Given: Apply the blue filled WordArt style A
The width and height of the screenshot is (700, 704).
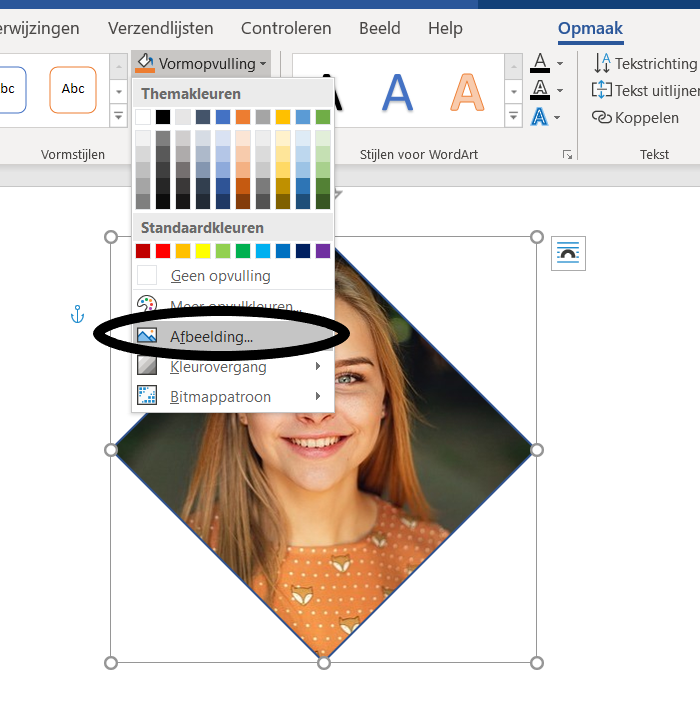Looking at the screenshot, I should pyautogui.click(x=397, y=92).
